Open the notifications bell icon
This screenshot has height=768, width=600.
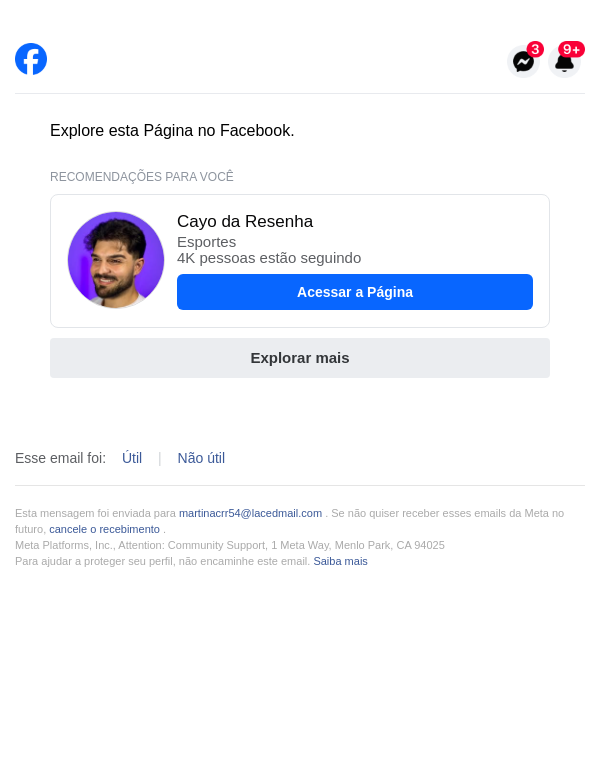[x=564, y=63]
